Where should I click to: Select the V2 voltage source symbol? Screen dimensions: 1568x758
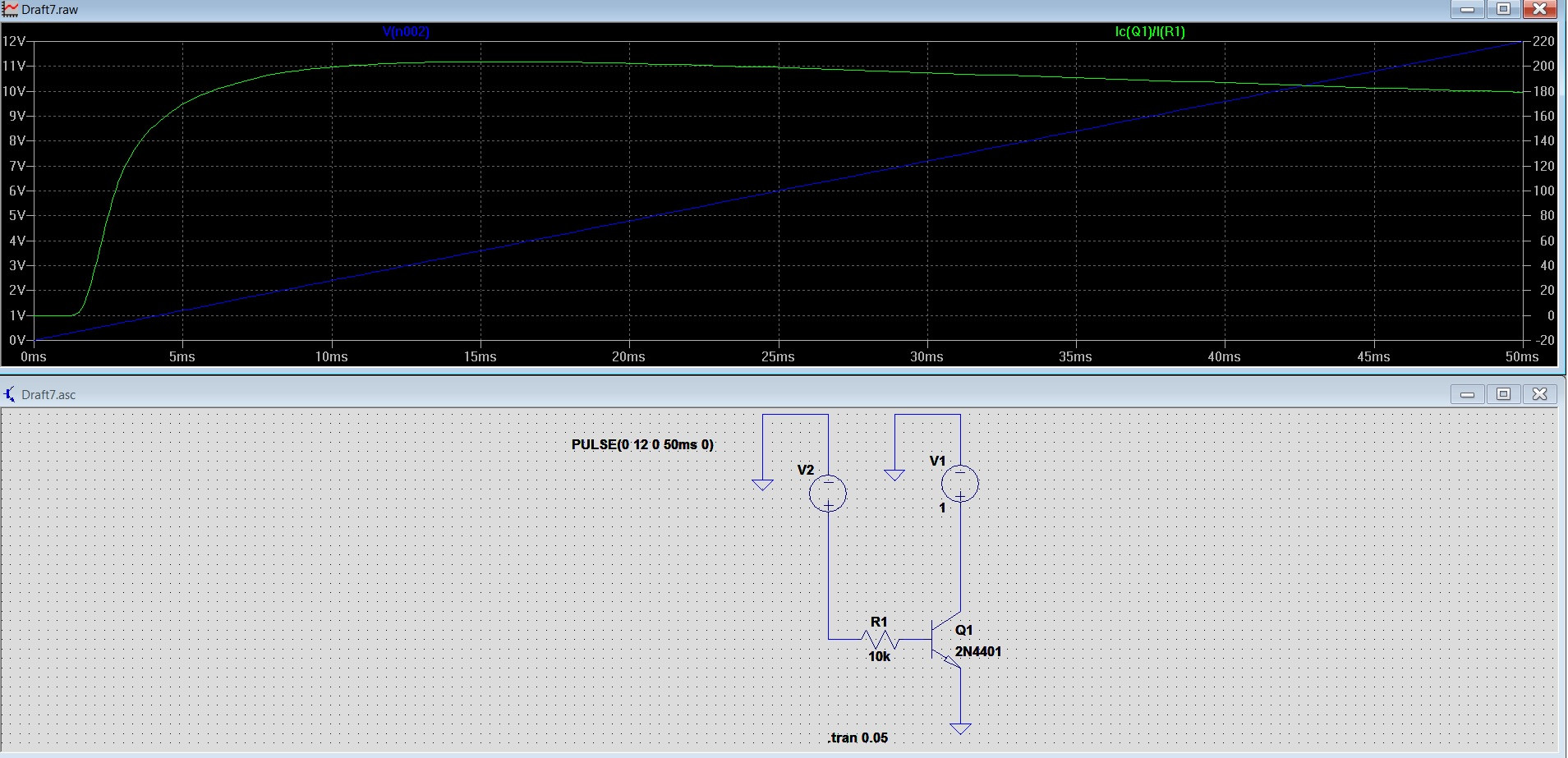coord(829,493)
